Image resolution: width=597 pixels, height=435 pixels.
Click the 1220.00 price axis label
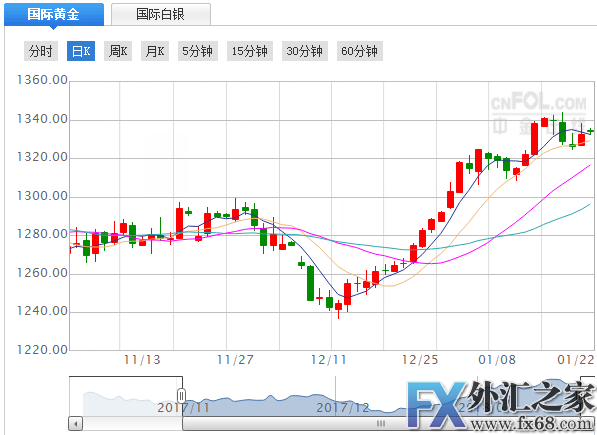pos(42,349)
